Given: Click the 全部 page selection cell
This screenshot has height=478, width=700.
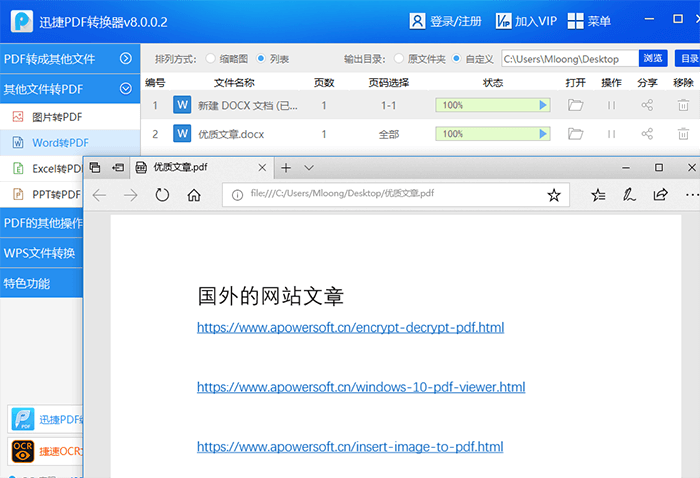Looking at the screenshot, I should pos(389,134).
